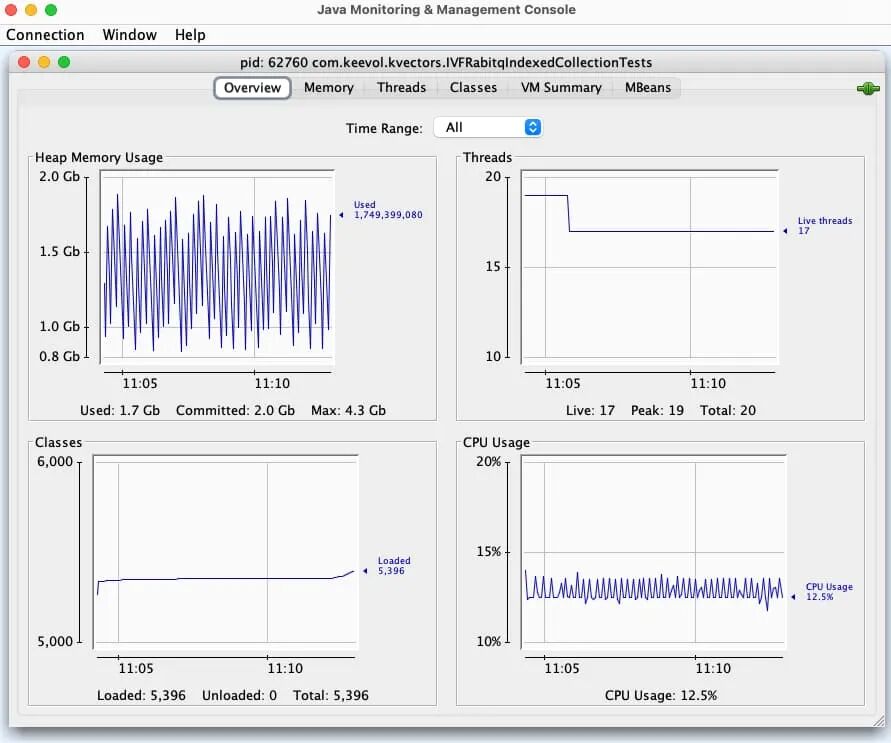
Task: Open the Window menu
Action: (130, 35)
